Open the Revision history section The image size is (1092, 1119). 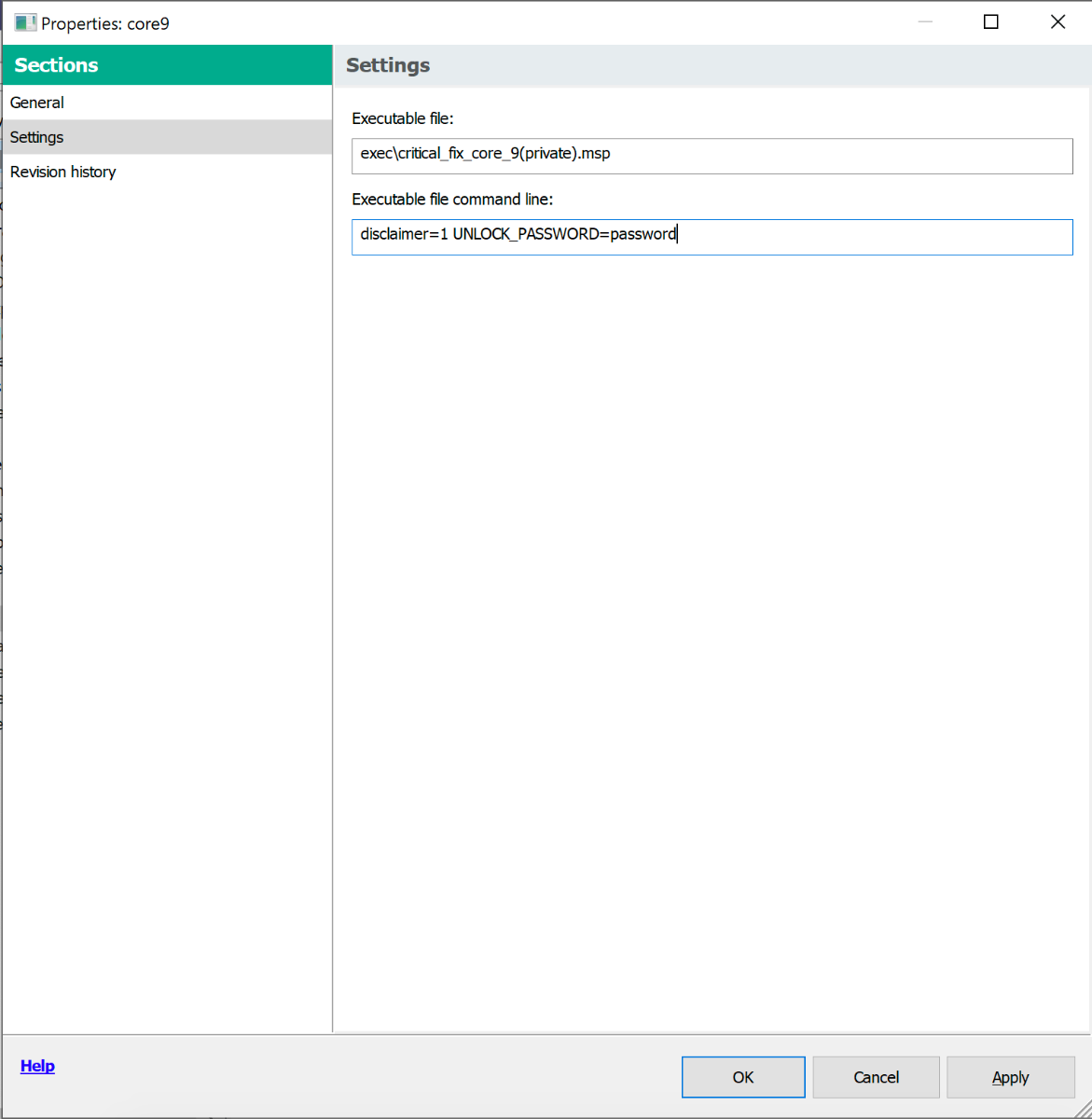coord(167,172)
